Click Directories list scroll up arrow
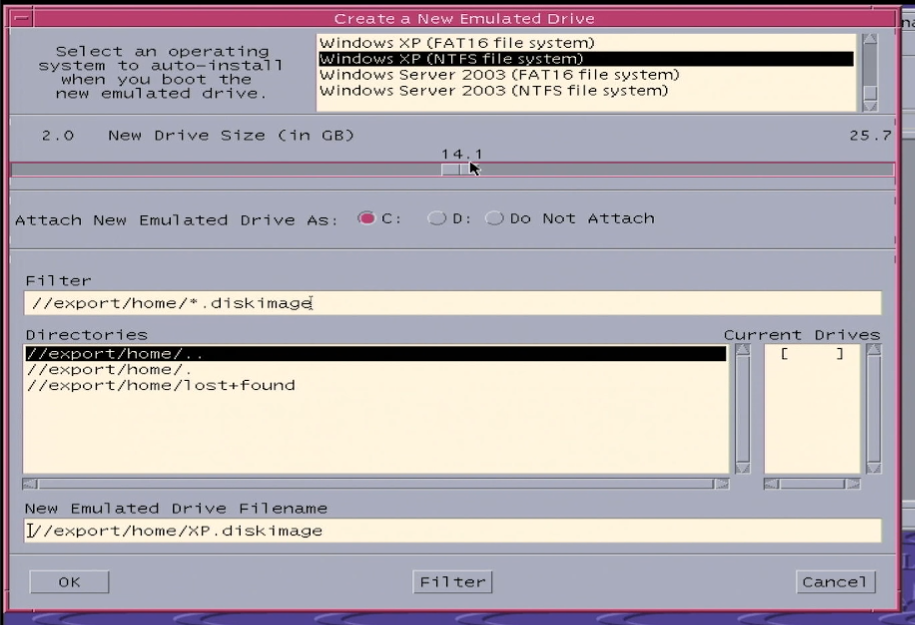Viewport: 915px width, 625px height. click(742, 350)
